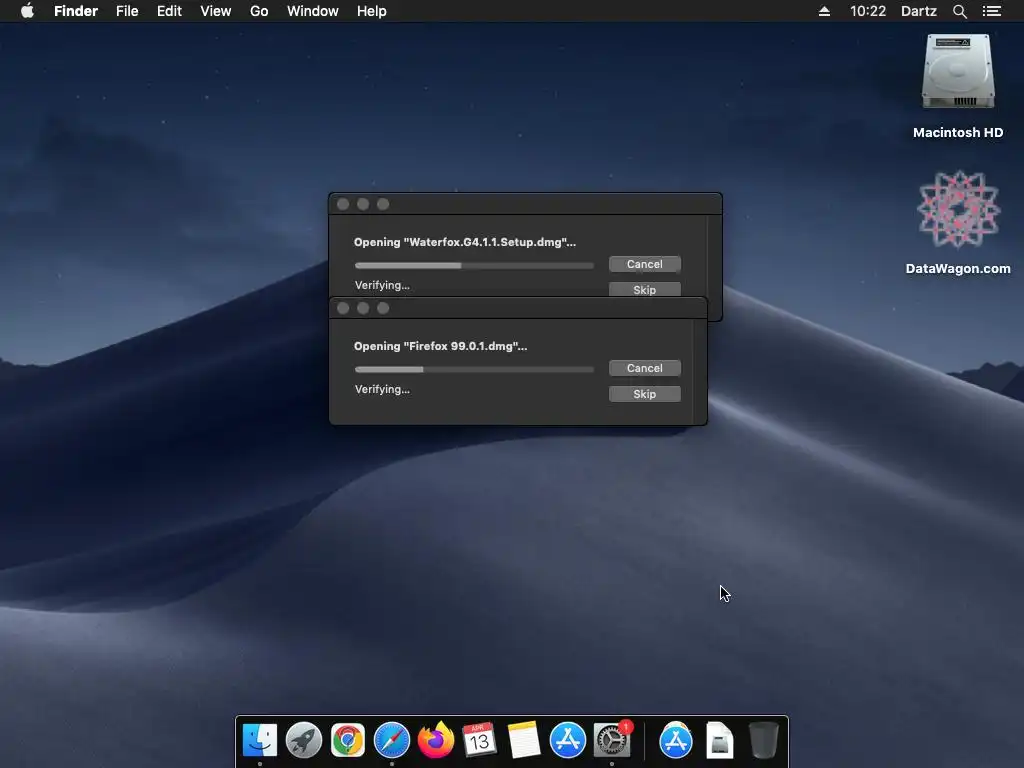This screenshot has height=768, width=1024.
Task: Launch Google Chrome from the Dock
Action: (347, 740)
